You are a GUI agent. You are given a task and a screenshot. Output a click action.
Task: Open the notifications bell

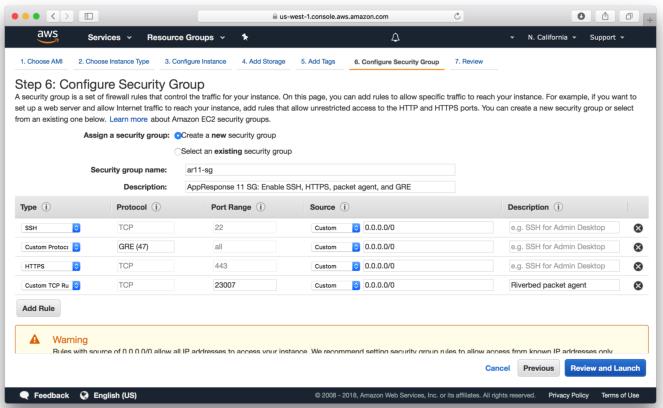coord(395,37)
